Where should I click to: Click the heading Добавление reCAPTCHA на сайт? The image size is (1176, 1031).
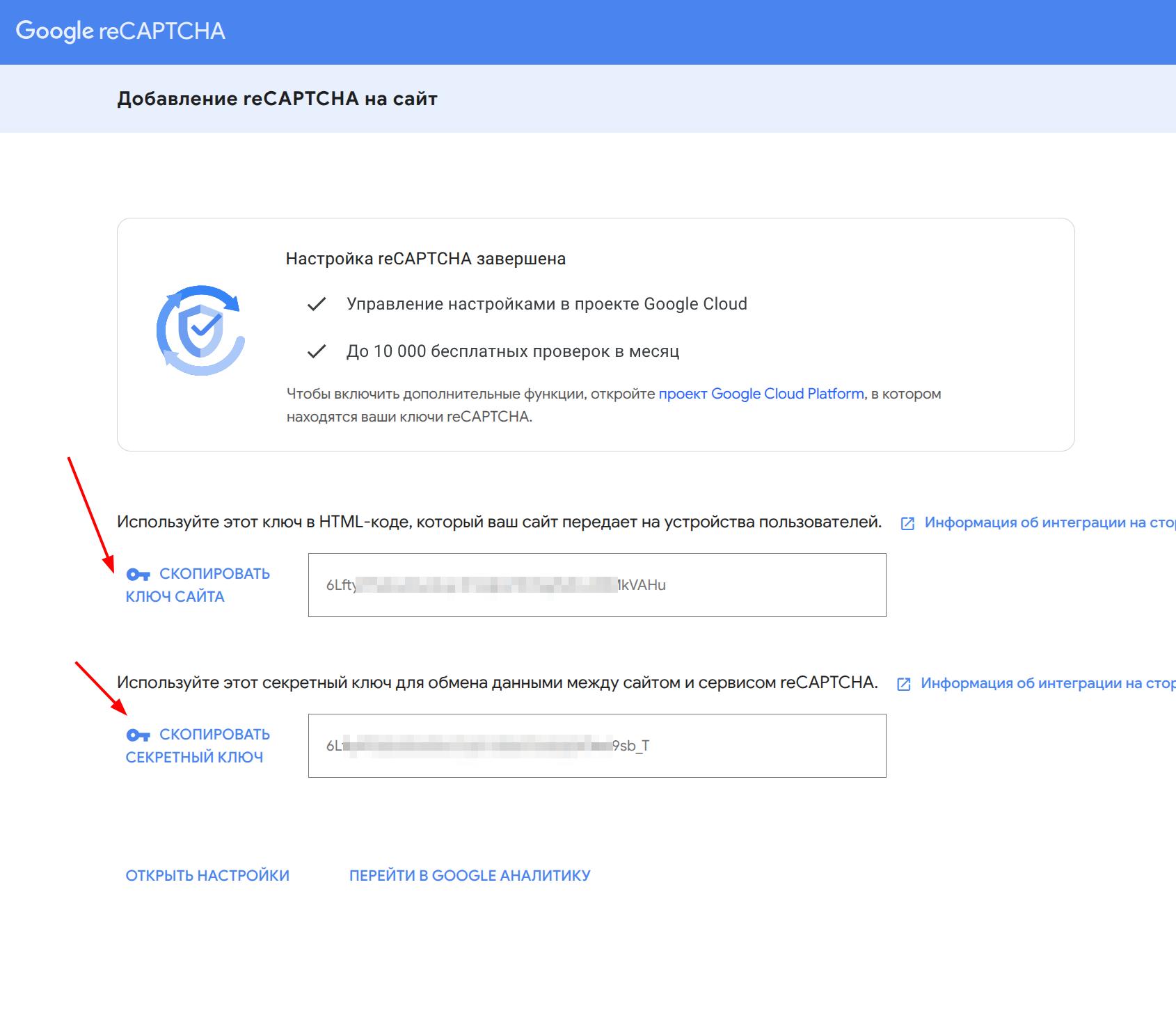pos(277,99)
